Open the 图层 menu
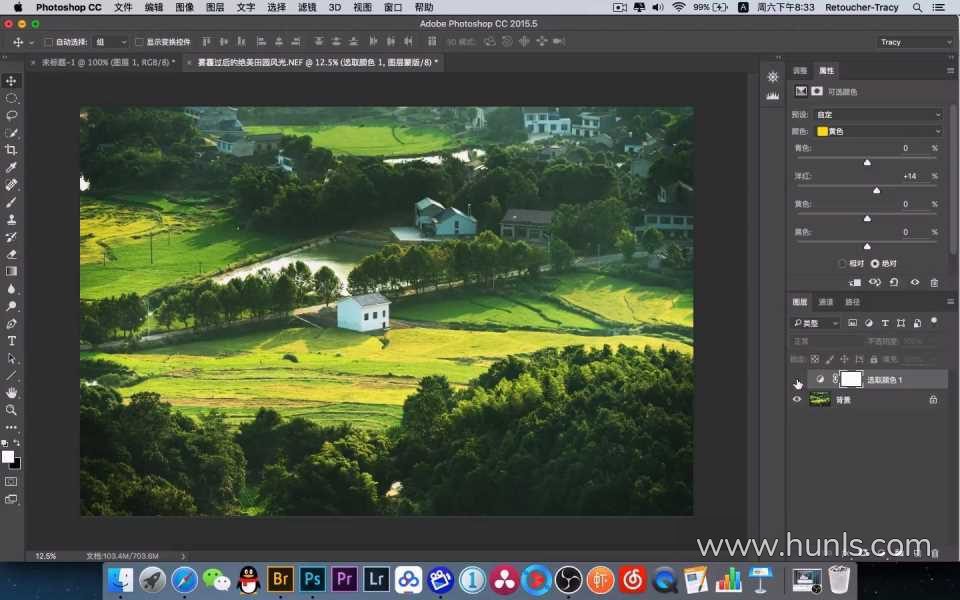 tap(215, 7)
